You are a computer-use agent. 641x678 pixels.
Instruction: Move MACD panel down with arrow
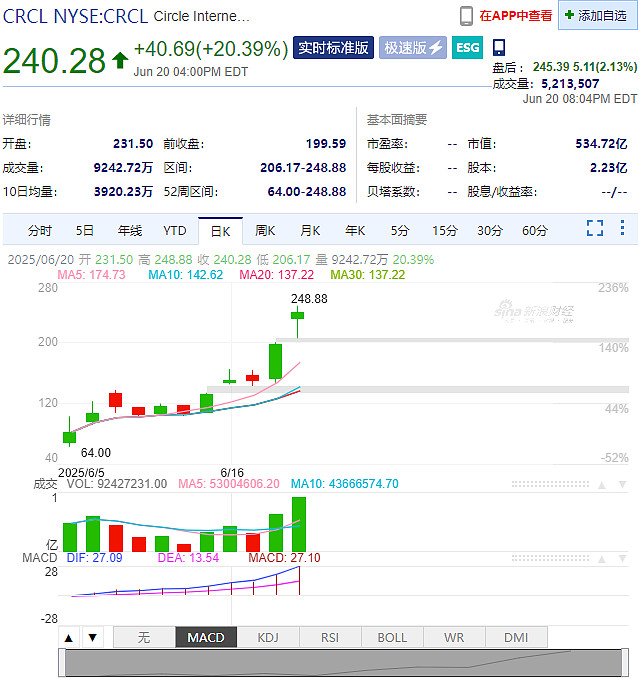622,559
